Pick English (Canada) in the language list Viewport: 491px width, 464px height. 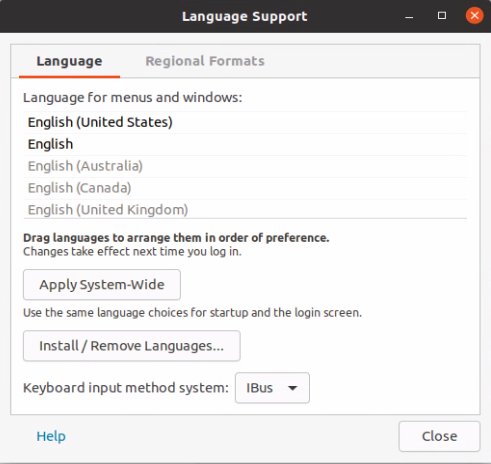pos(245,188)
